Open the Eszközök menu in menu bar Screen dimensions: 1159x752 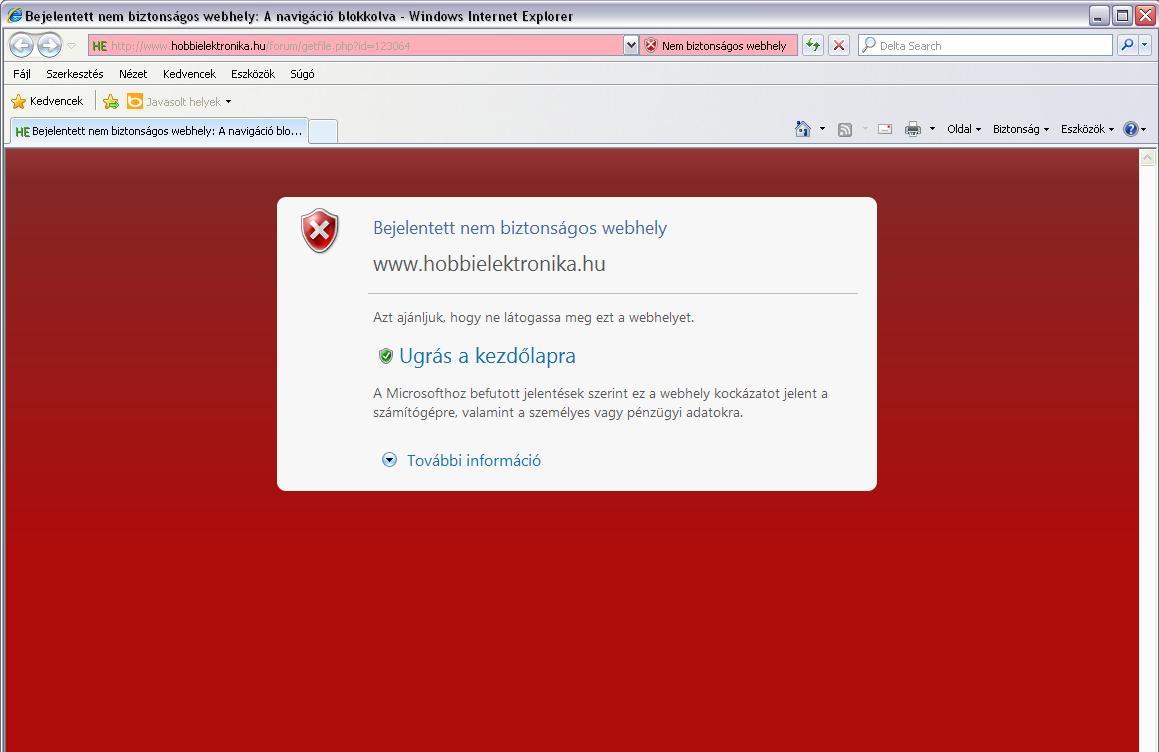coord(253,74)
